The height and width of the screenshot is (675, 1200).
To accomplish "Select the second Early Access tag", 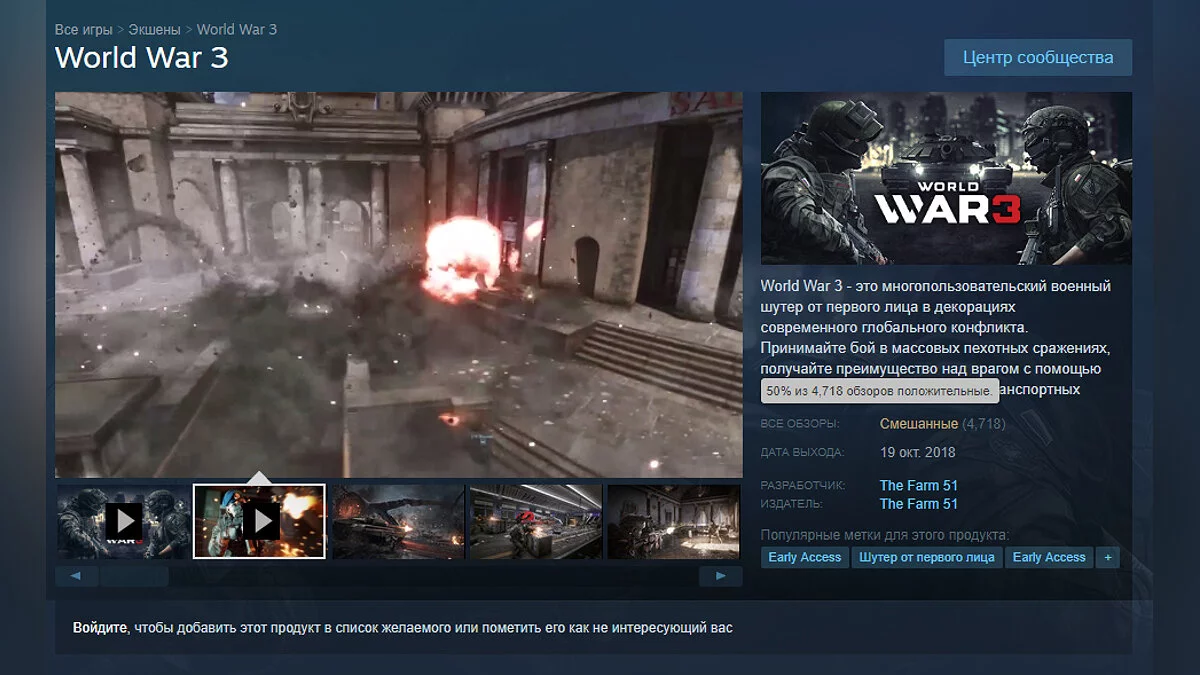I will (1049, 557).
